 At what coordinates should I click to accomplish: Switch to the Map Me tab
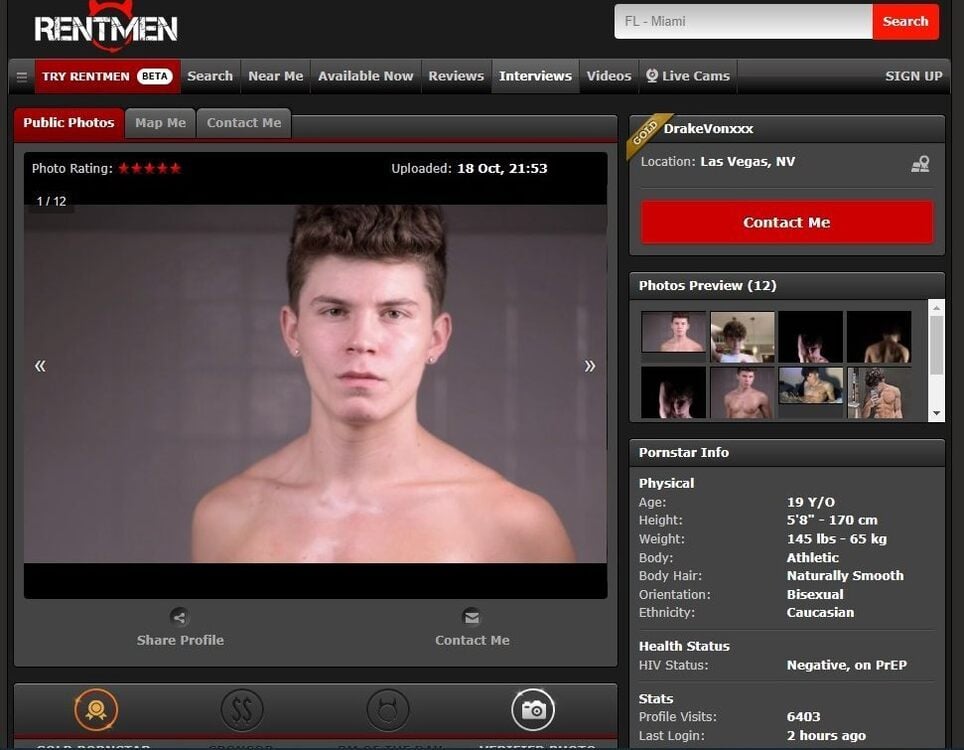tap(160, 123)
